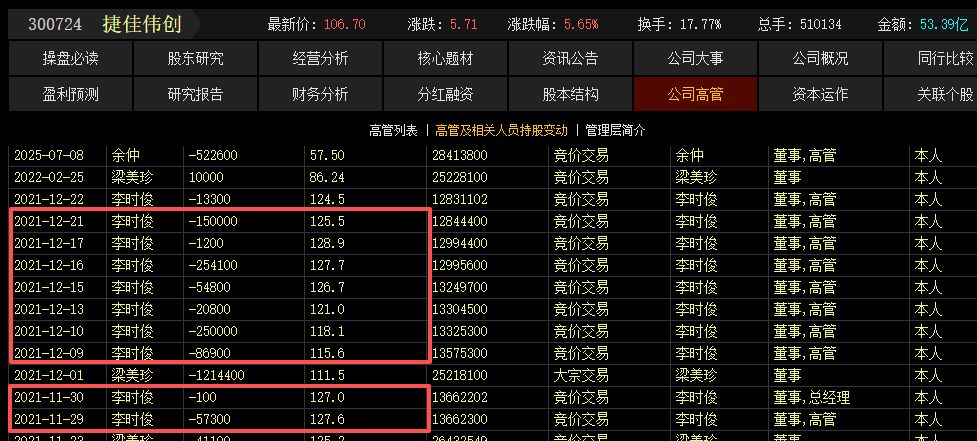Screen dimensions: 977x441
Task: Open the 经营分析 tab
Action: coord(320,59)
